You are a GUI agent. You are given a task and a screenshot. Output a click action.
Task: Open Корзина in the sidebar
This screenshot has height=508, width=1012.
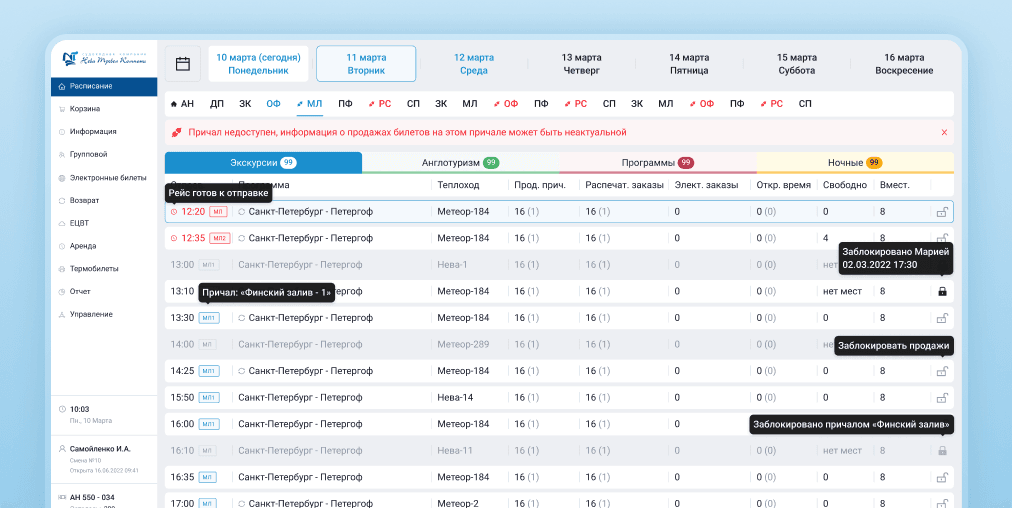(x=85, y=109)
